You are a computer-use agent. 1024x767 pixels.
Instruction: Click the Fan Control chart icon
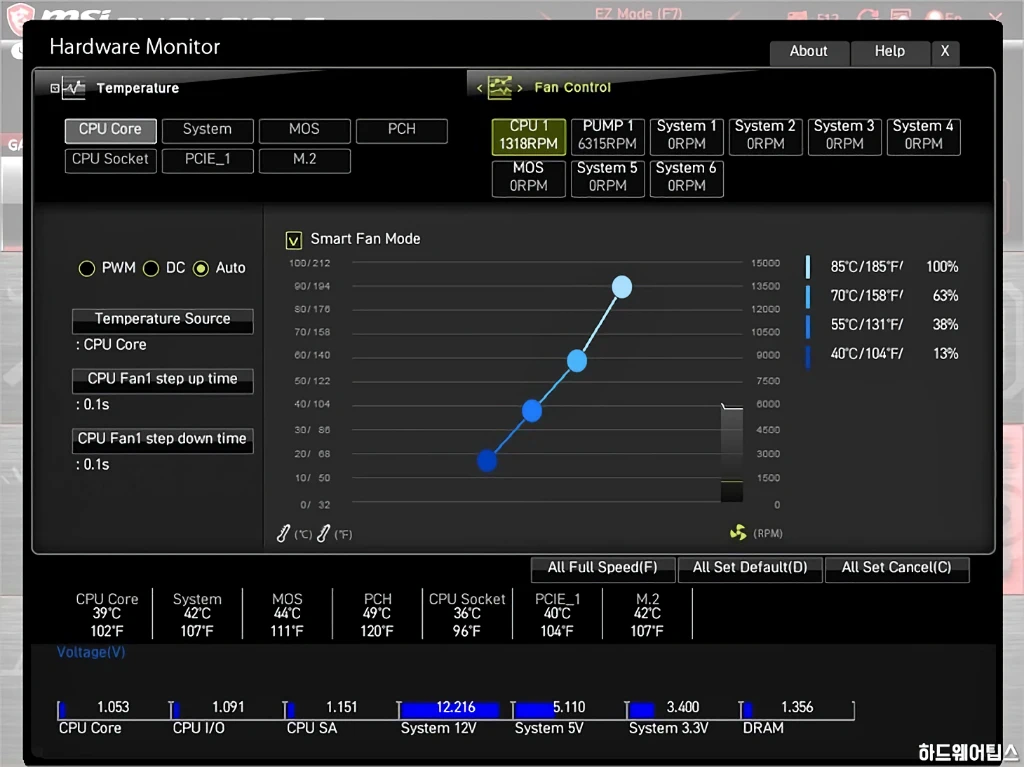500,87
